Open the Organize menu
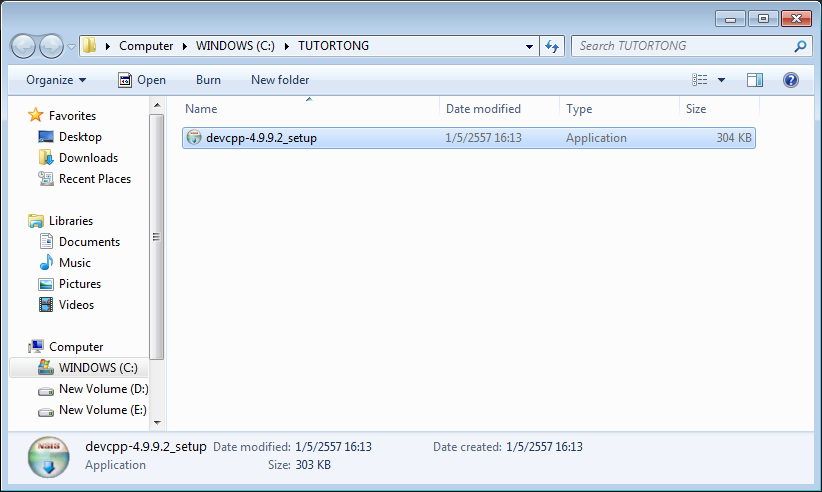This screenshot has height=492, width=822. (x=56, y=80)
